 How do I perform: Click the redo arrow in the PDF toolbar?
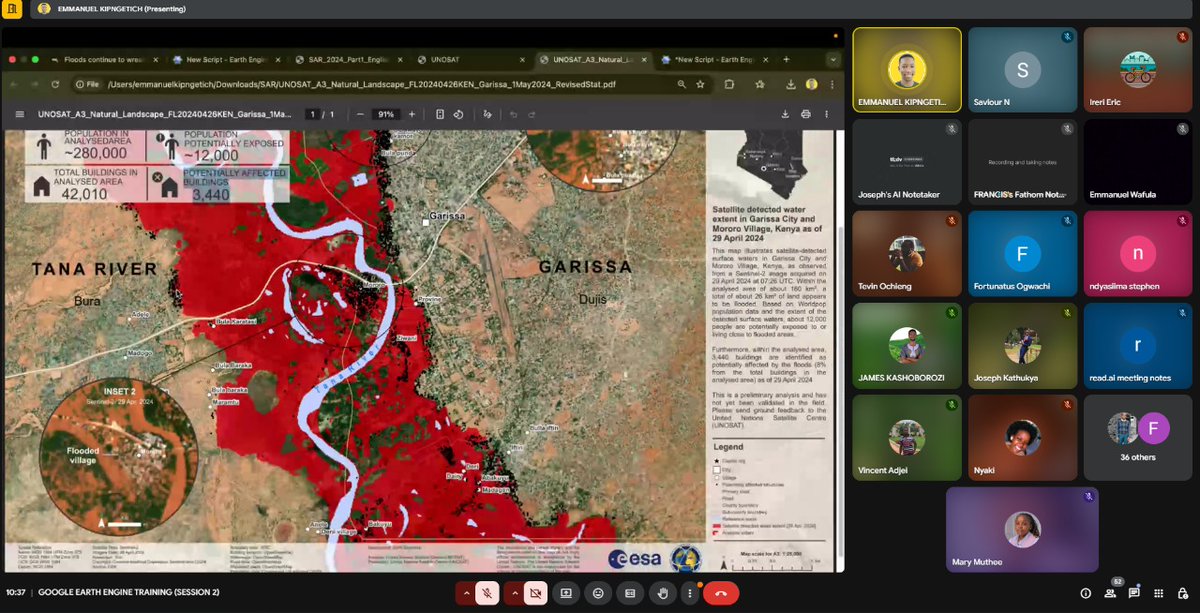pos(533,114)
